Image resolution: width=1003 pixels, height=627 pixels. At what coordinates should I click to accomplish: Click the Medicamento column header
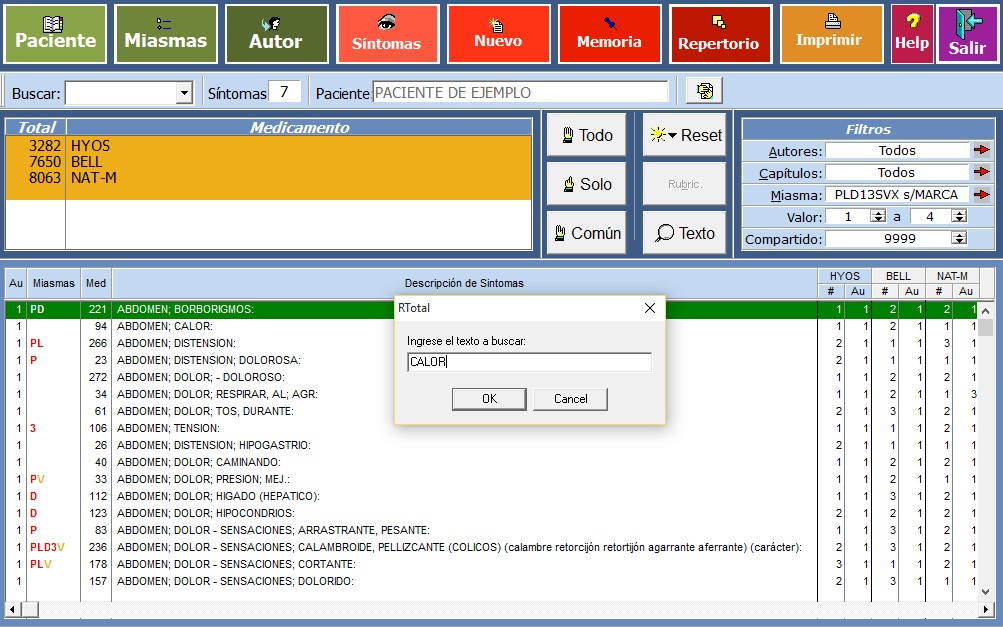[299, 127]
